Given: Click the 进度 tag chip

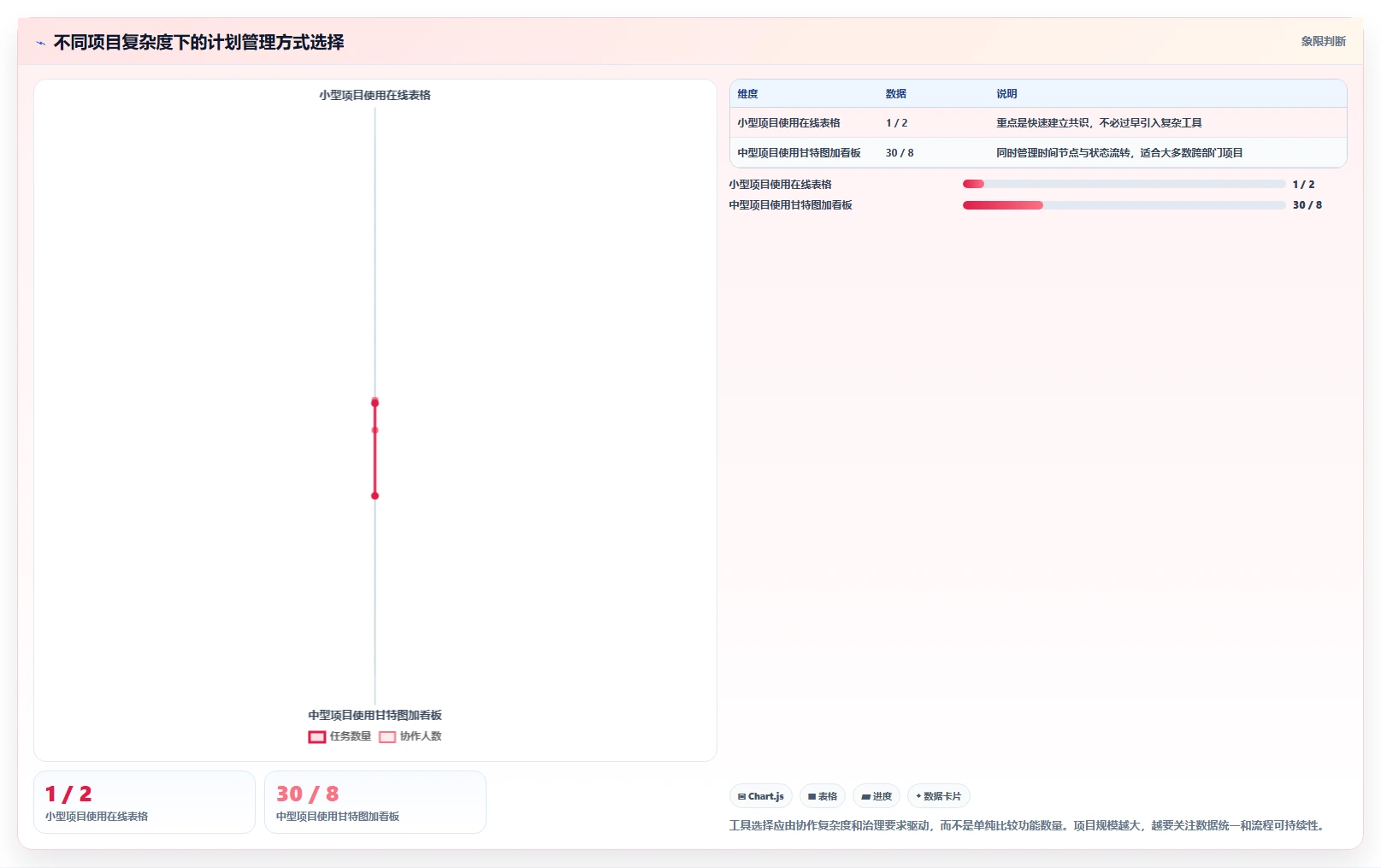Looking at the screenshot, I should click(x=876, y=796).
